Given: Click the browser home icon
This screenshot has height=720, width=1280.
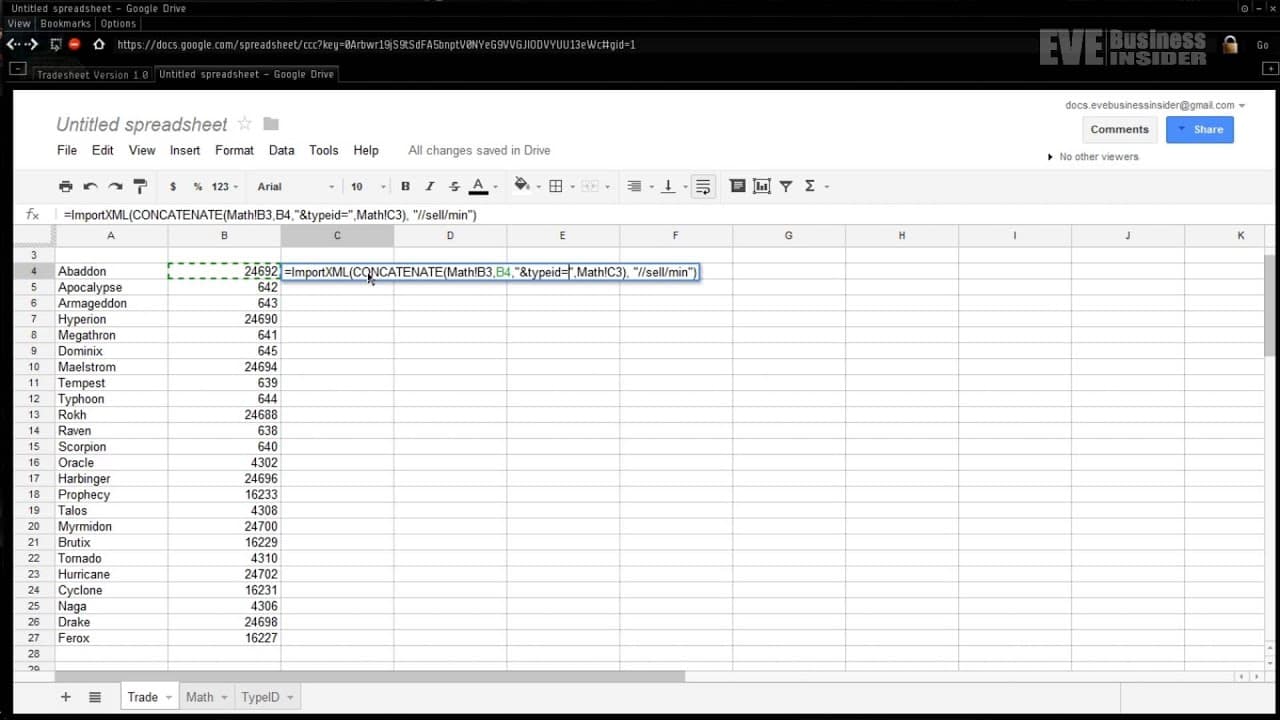Looking at the screenshot, I should pos(99,44).
